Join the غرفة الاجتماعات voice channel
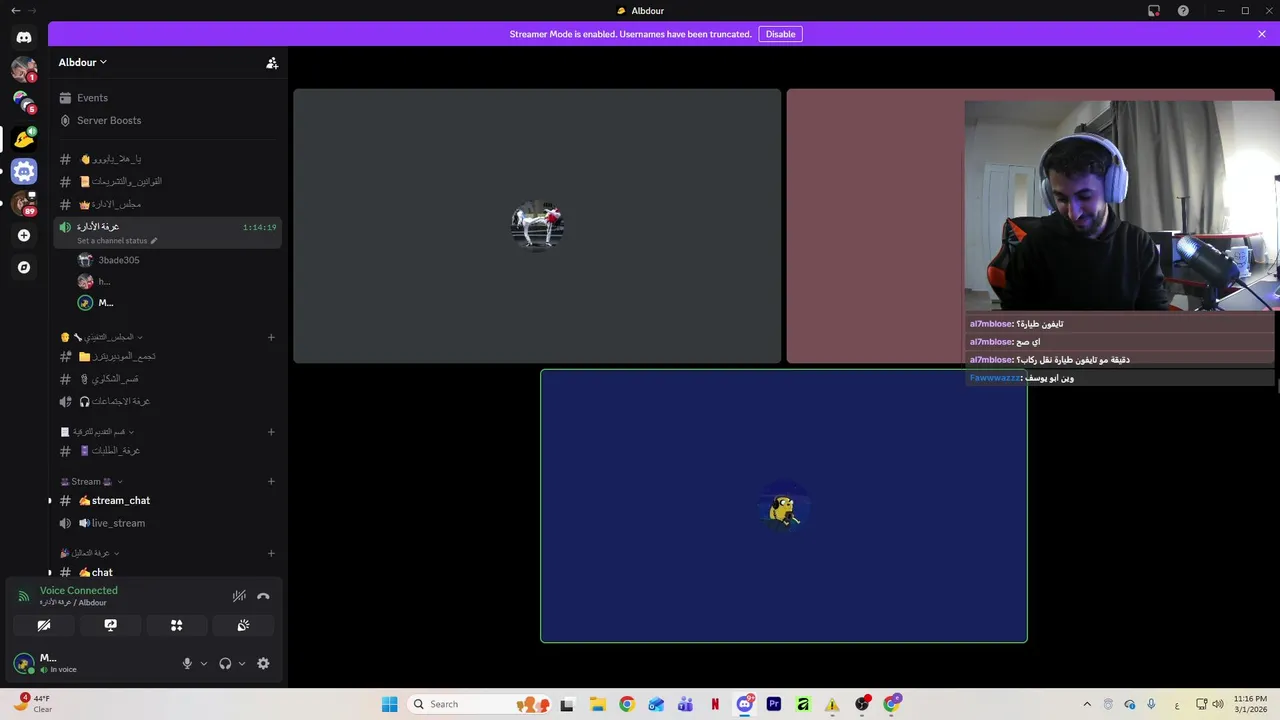Image resolution: width=1280 pixels, height=720 pixels. (168, 401)
